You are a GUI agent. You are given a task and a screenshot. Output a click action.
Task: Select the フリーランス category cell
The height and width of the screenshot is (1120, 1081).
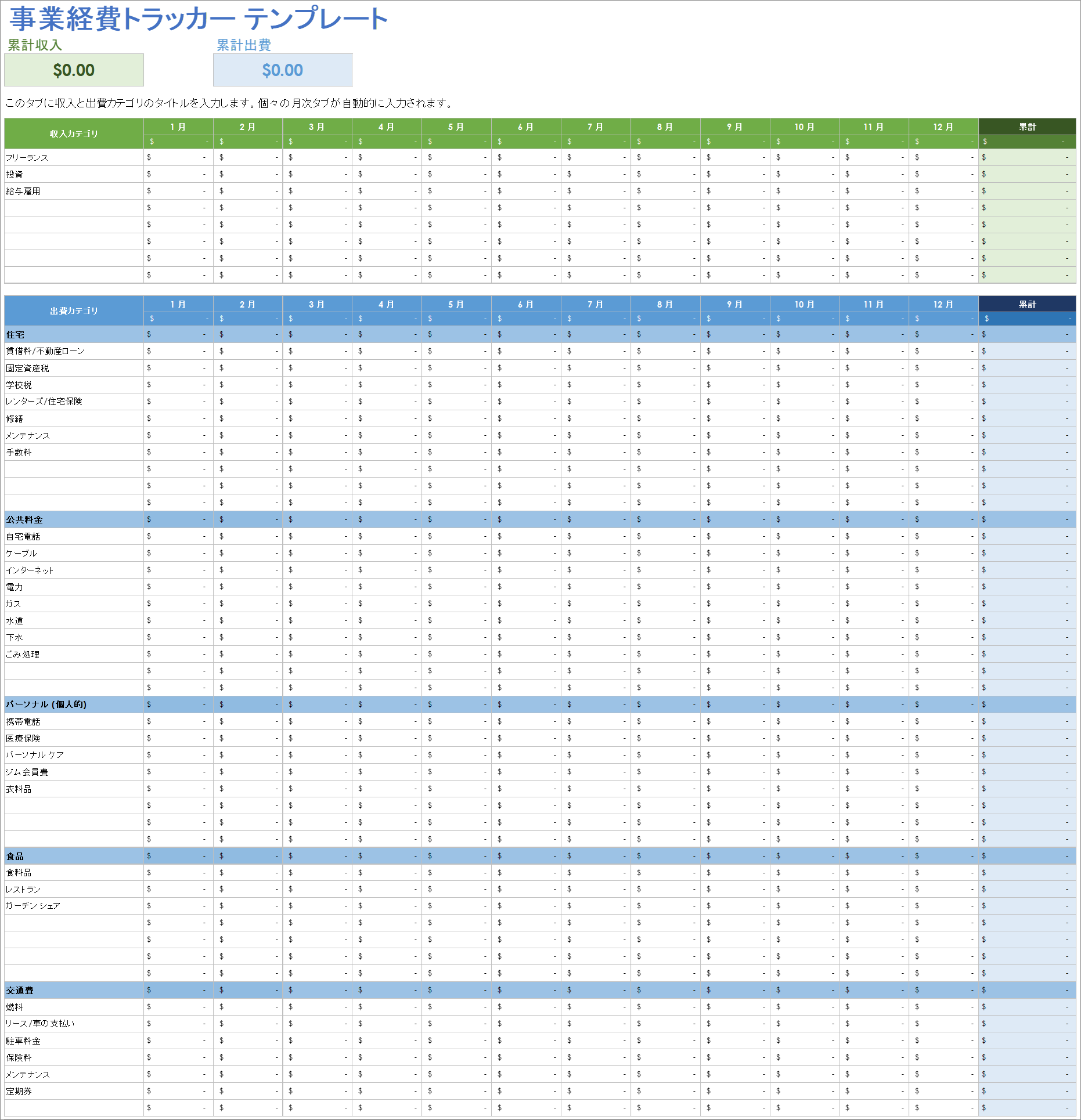(74, 157)
